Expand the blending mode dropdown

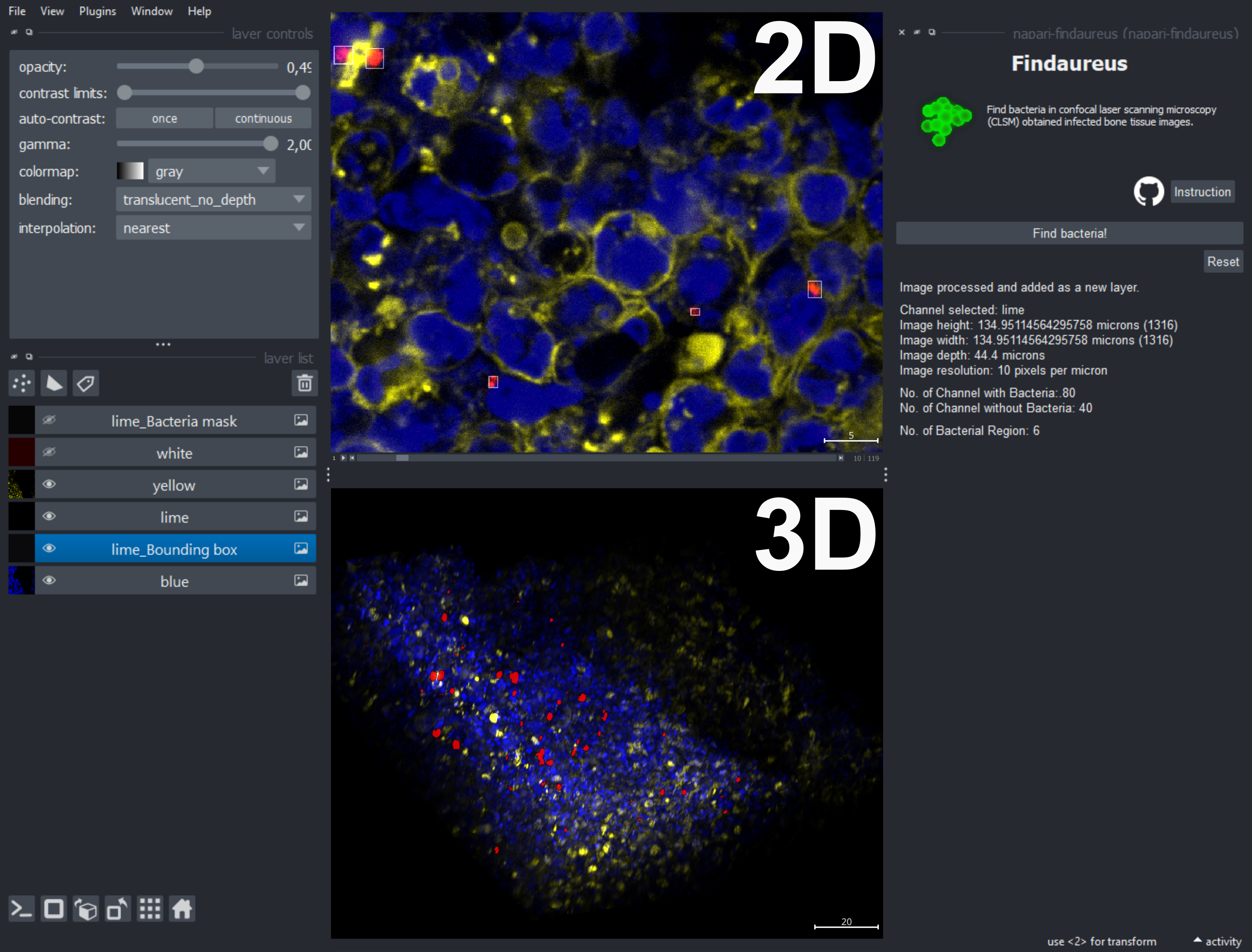213,200
